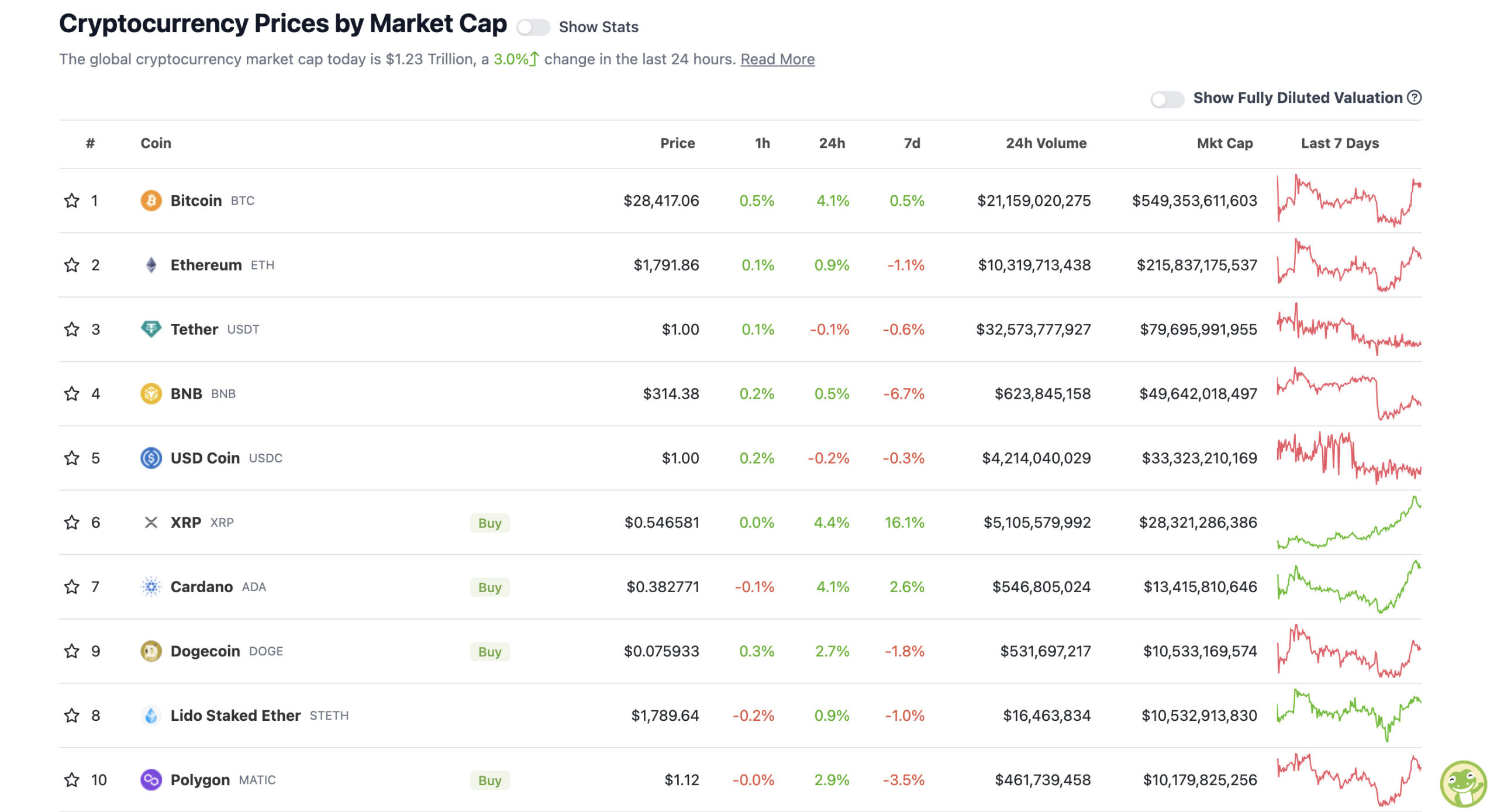Sort by Mkt Cap header
The width and height of the screenshot is (1497, 812).
tap(1224, 143)
